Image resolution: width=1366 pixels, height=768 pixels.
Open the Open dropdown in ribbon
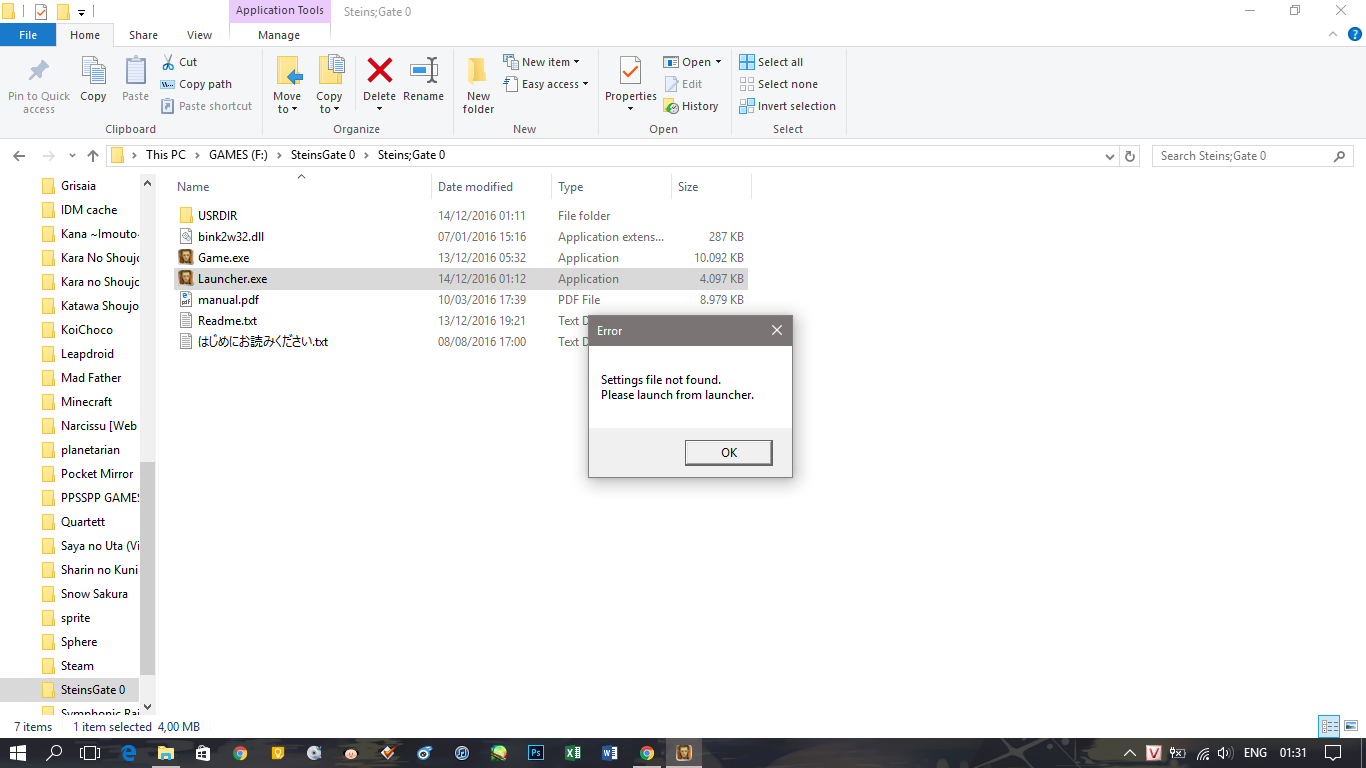tap(692, 62)
